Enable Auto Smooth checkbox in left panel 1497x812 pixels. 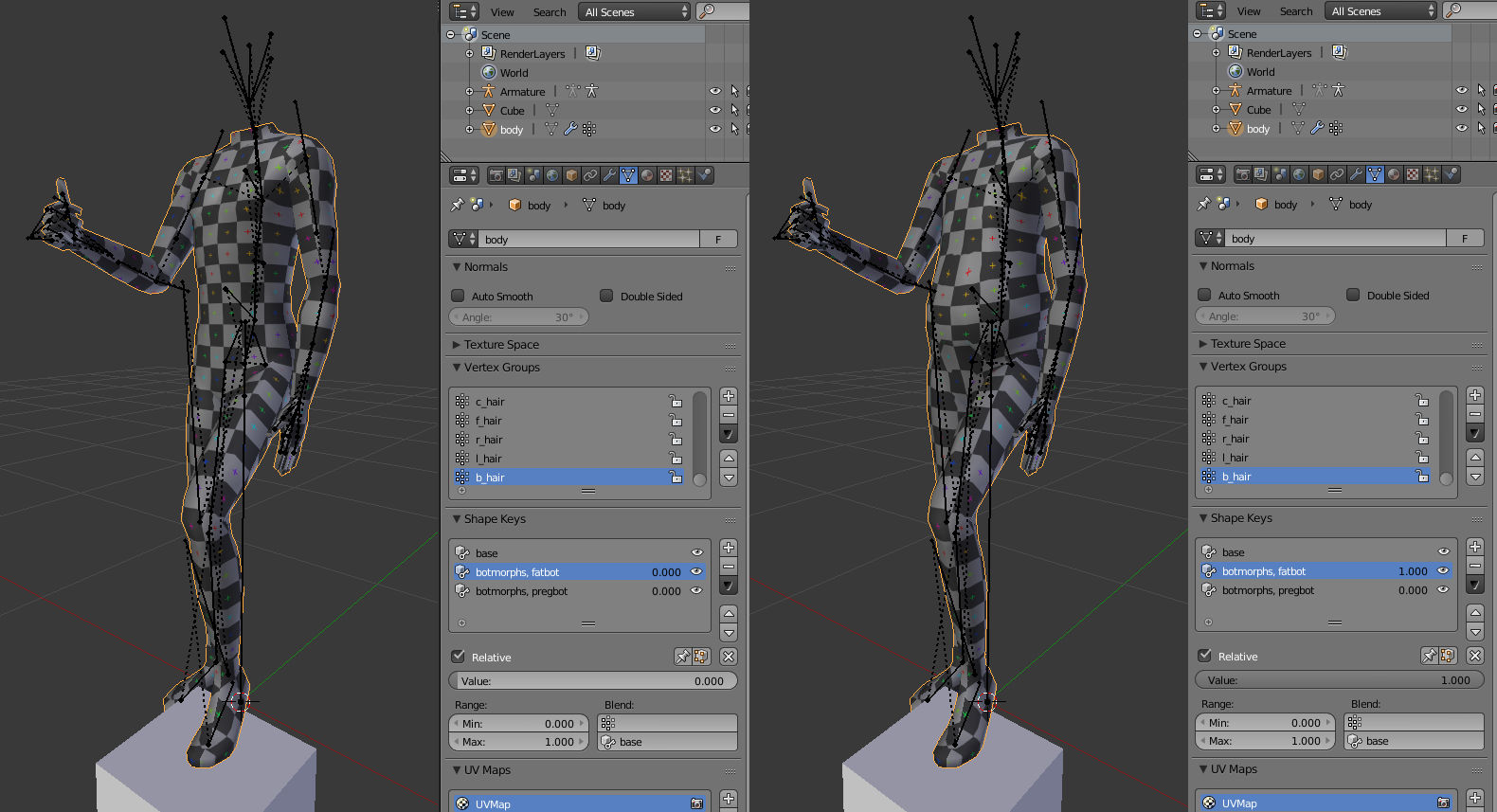[x=459, y=296]
